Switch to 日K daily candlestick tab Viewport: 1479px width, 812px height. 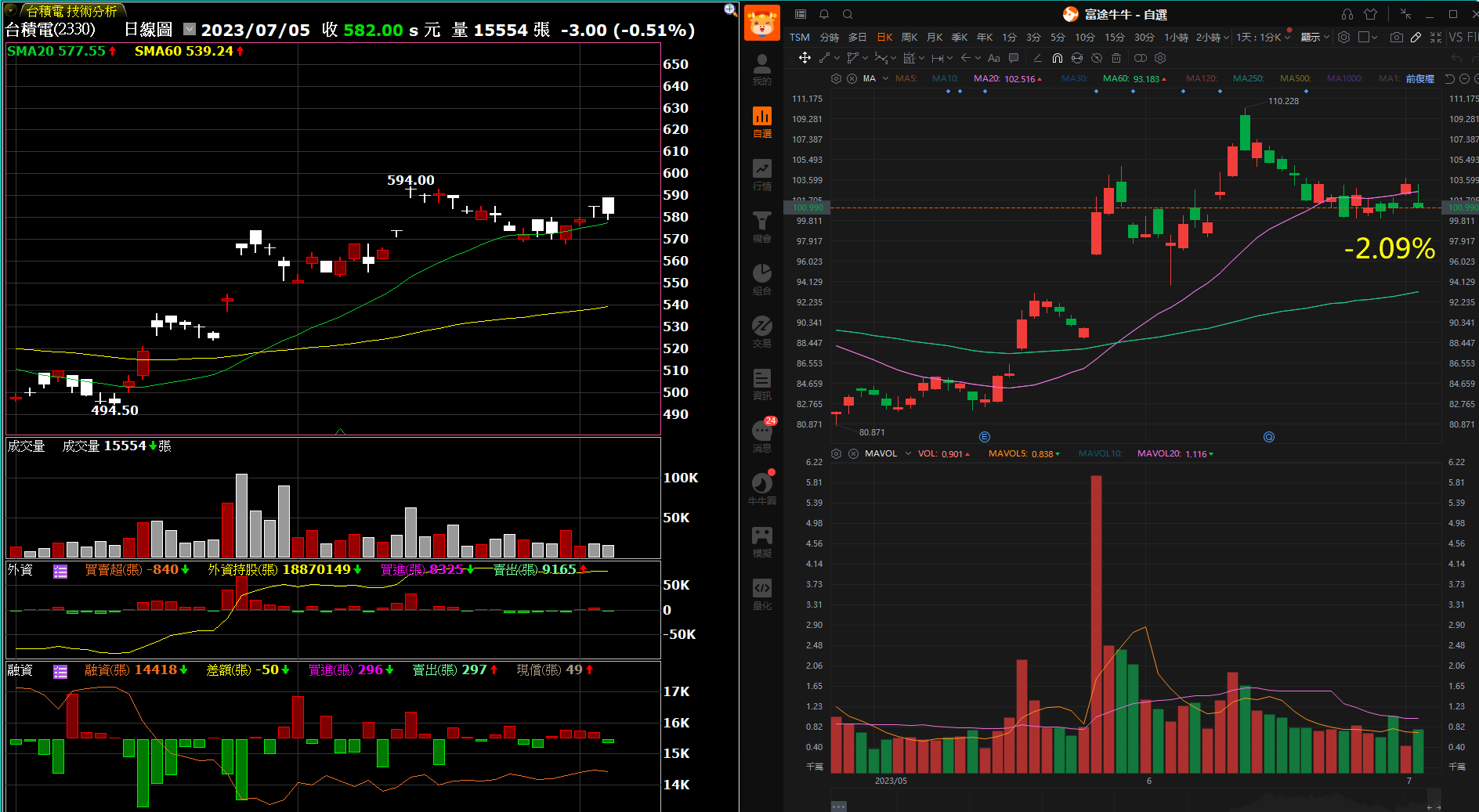coord(884,37)
